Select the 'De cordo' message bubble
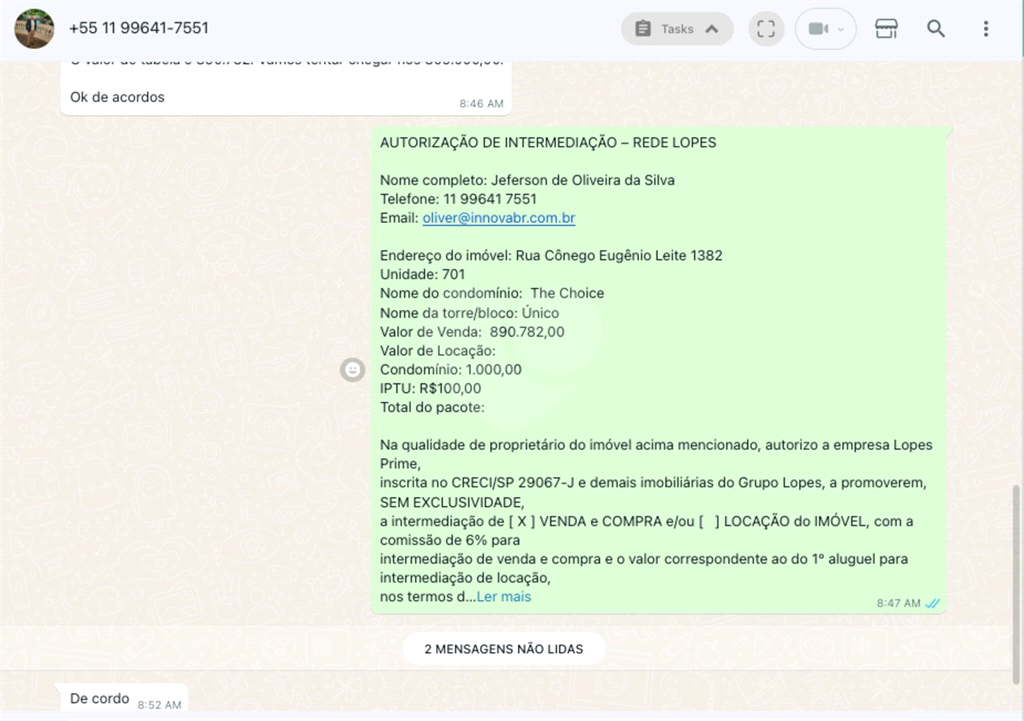The image size is (1024, 721). point(100,699)
